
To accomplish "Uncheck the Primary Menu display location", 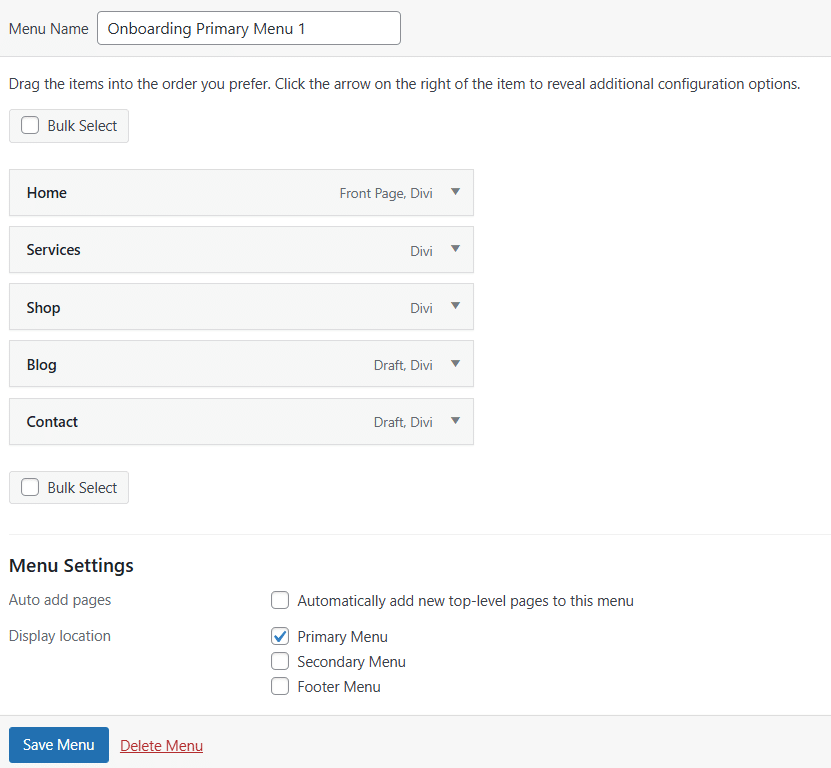I will tap(280, 636).
